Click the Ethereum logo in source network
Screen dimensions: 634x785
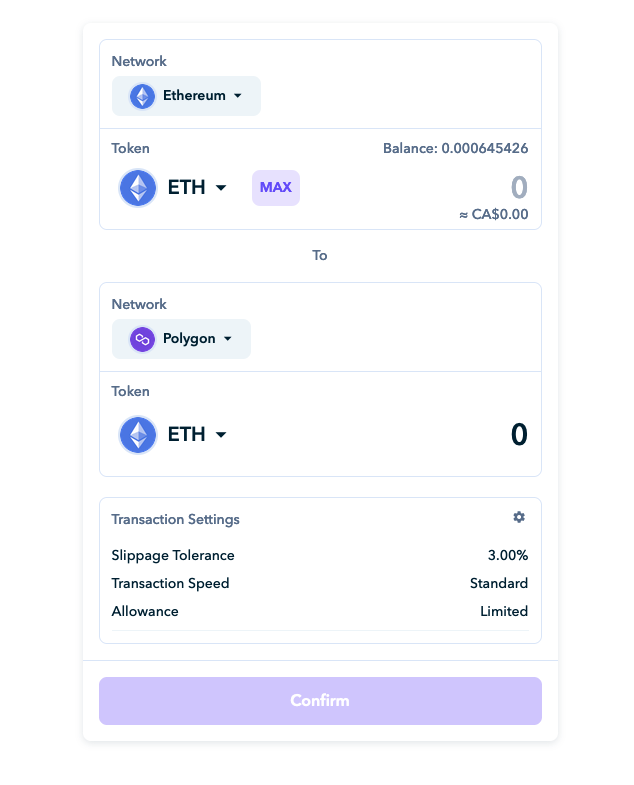click(x=142, y=96)
